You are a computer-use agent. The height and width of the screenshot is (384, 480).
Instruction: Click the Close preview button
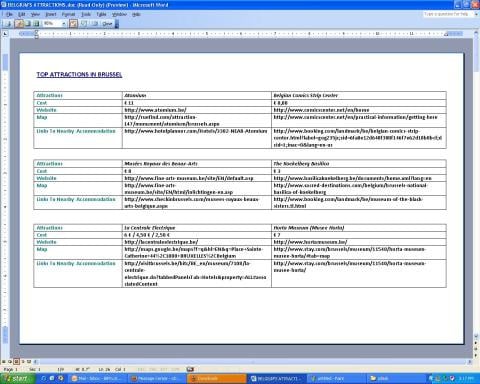tap(107, 24)
